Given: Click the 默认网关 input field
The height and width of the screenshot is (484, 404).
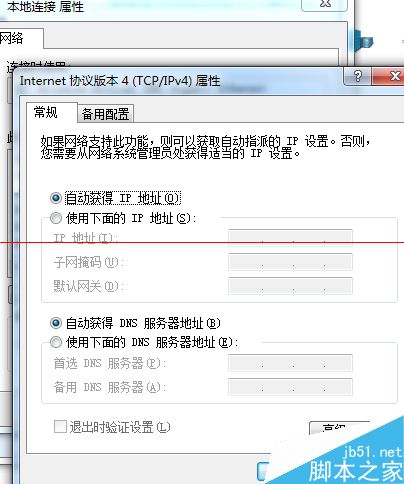Looking at the screenshot, I should [290, 286].
